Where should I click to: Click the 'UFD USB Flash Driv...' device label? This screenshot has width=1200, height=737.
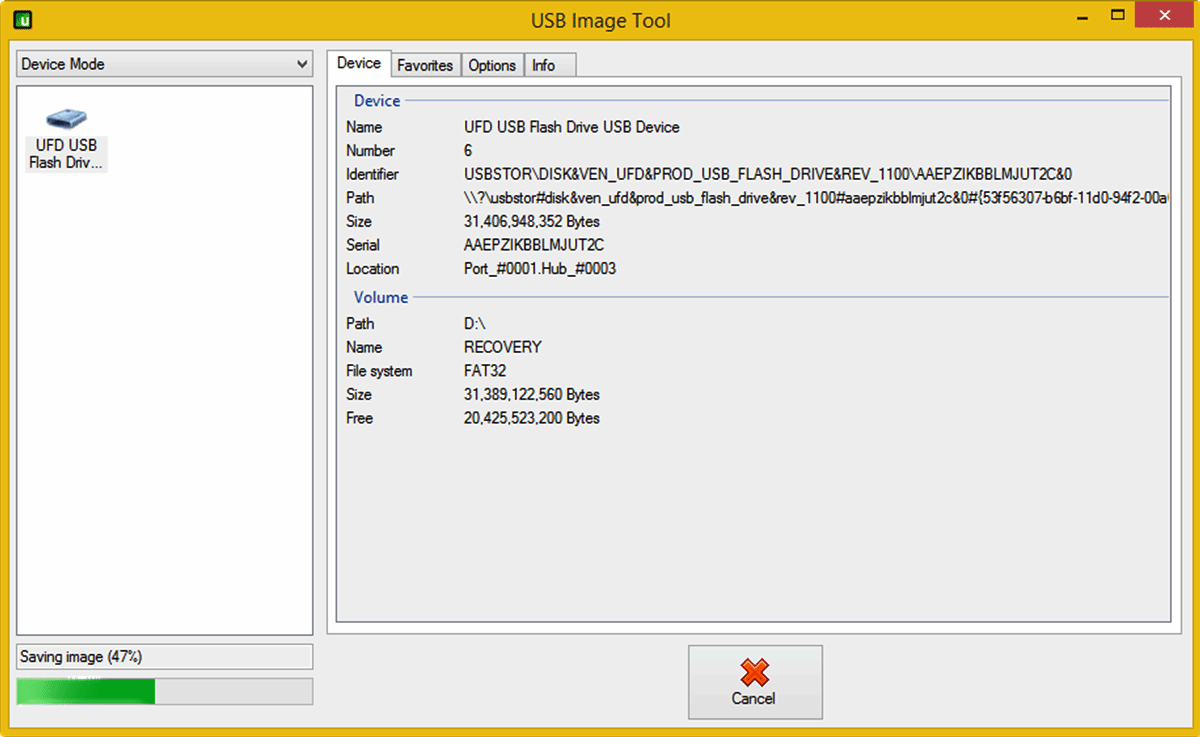66,154
